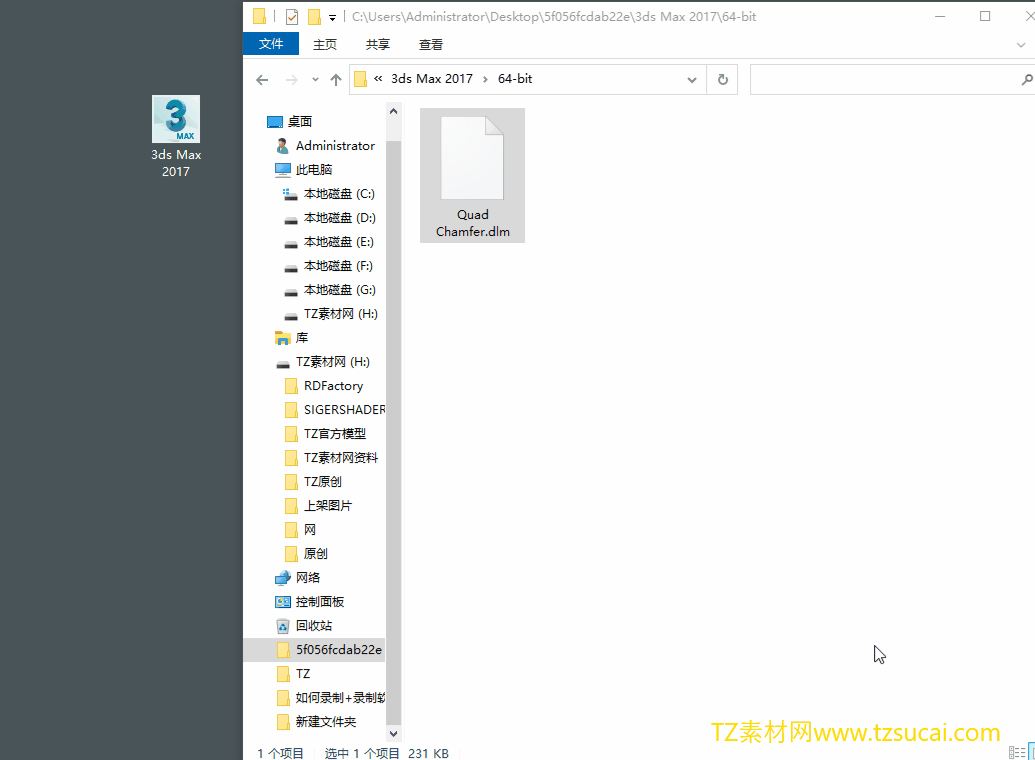1035x760 pixels.
Task: Expand the ribbon with the chevron
Action: [x=1021, y=45]
